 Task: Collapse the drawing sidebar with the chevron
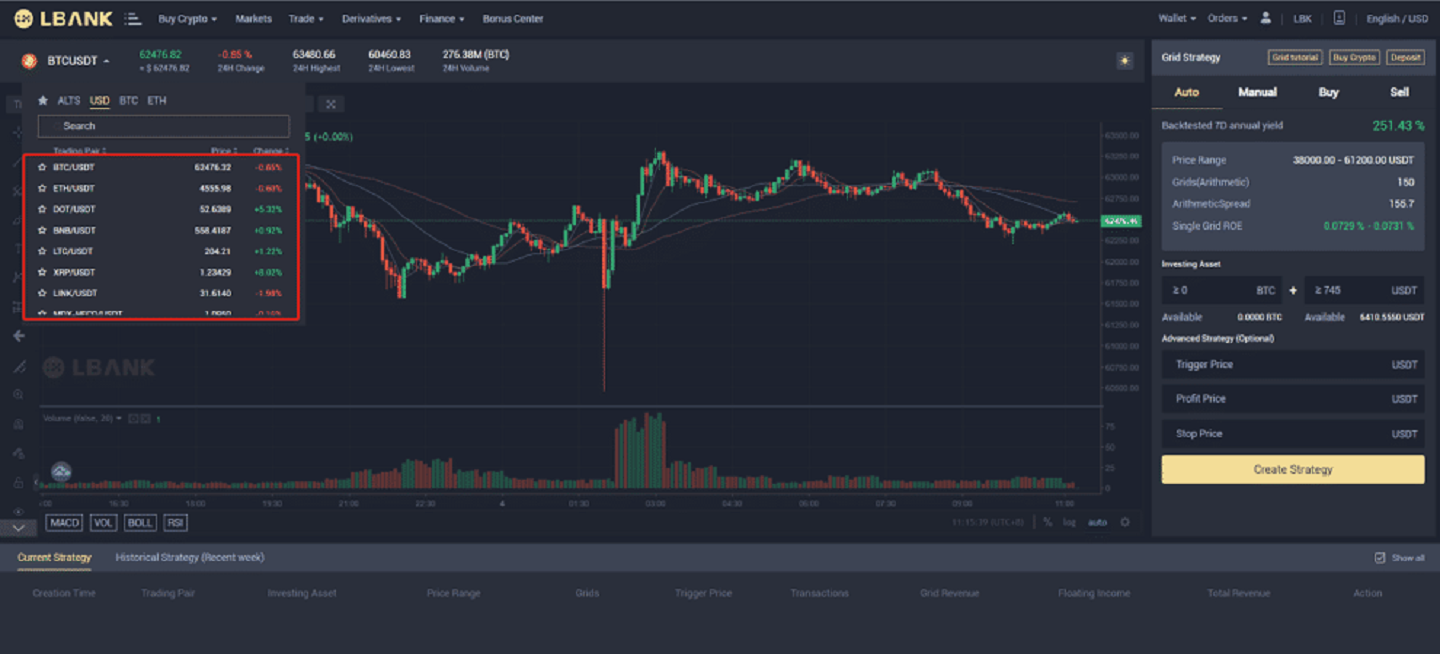click(17, 526)
